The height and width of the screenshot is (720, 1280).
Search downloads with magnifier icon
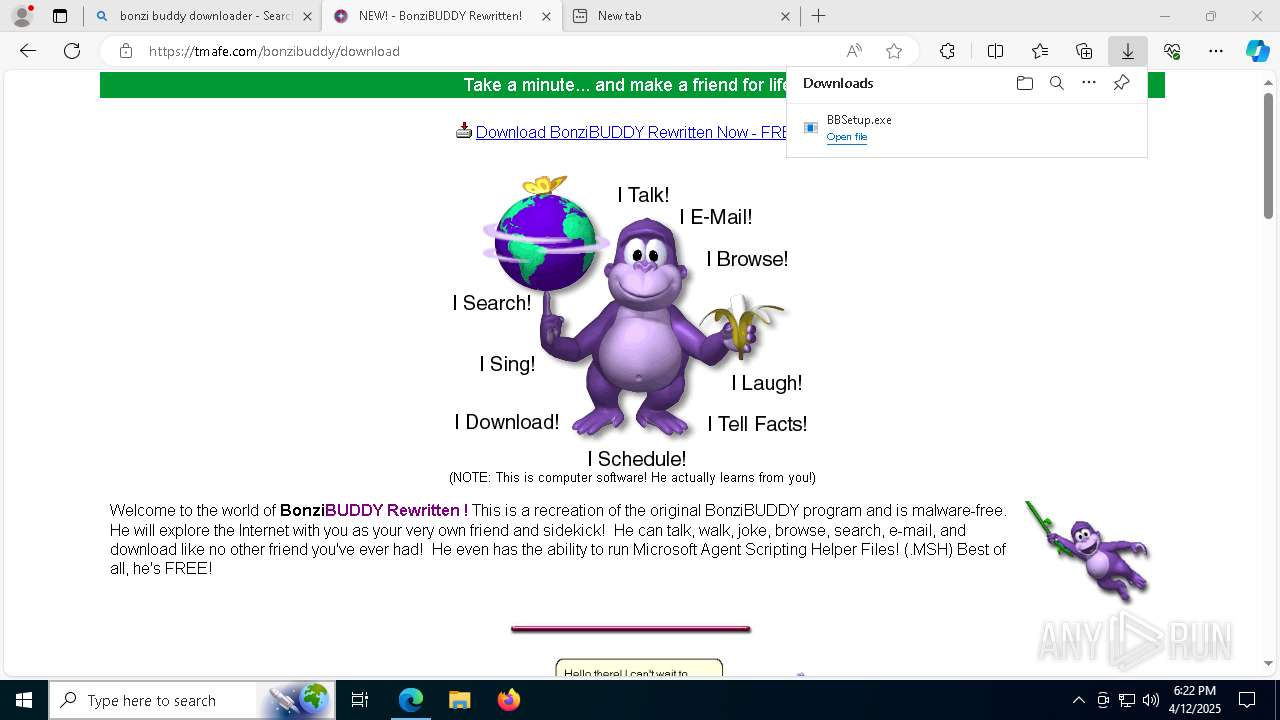[1056, 83]
